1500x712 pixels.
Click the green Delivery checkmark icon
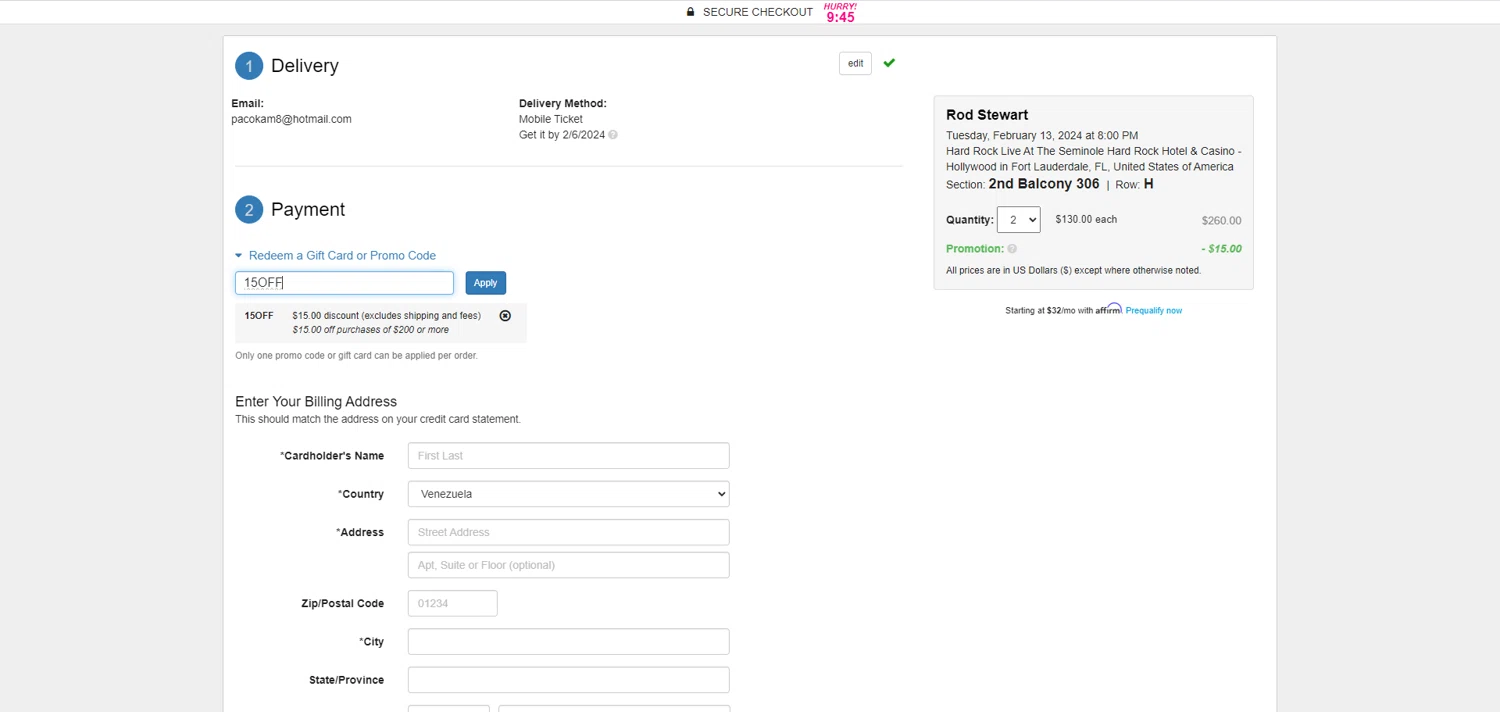(x=889, y=63)
